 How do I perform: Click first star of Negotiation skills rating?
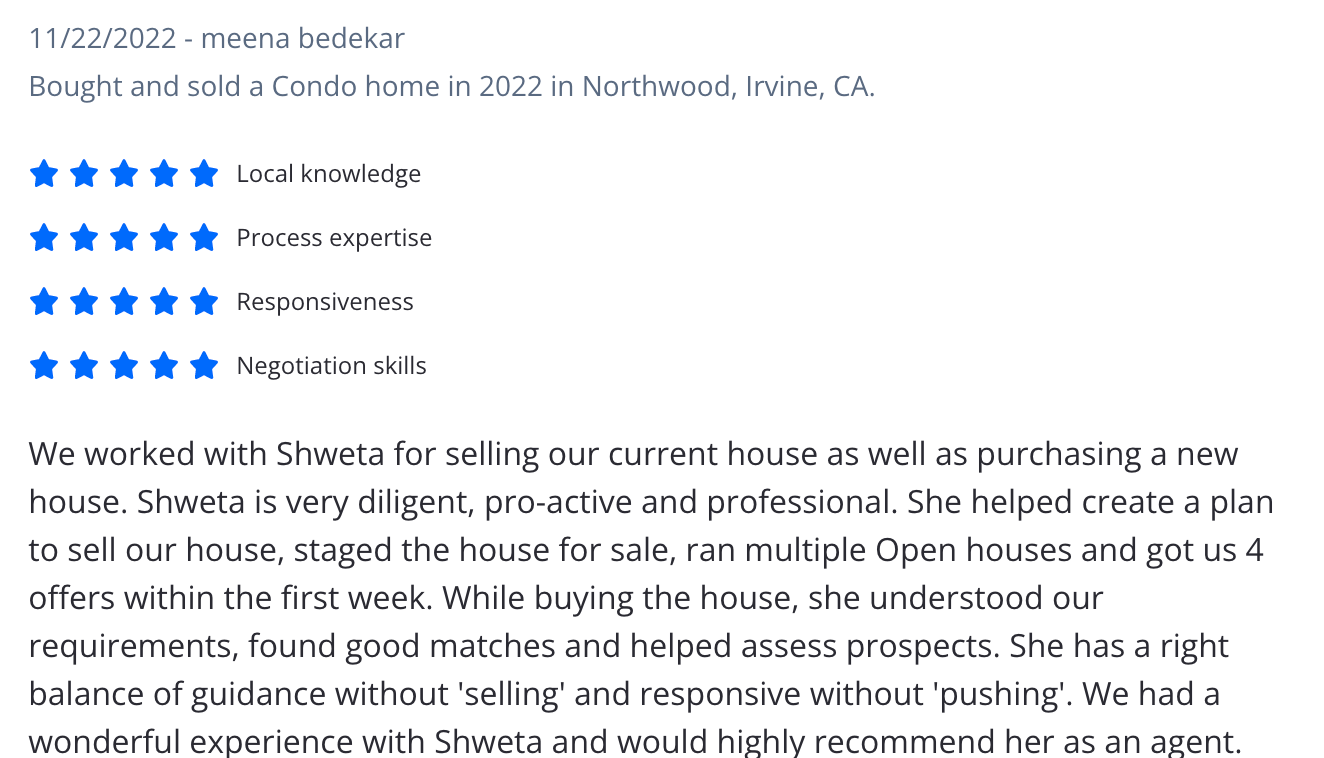(44, 366)
